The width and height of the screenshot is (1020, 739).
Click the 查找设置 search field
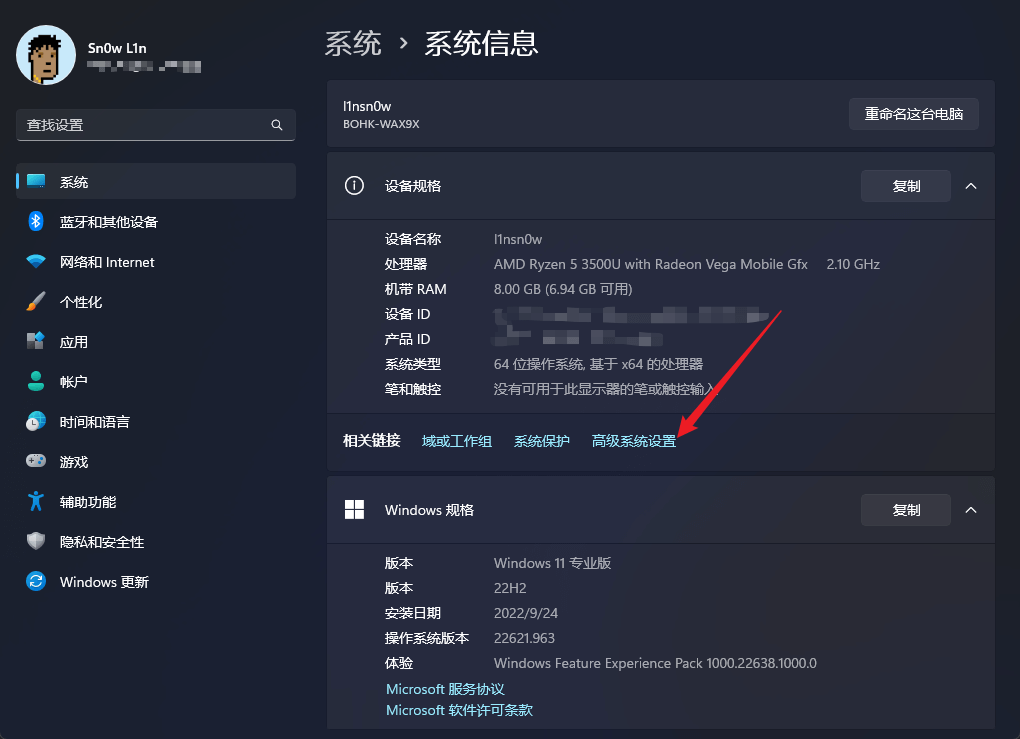coord(156,125)
